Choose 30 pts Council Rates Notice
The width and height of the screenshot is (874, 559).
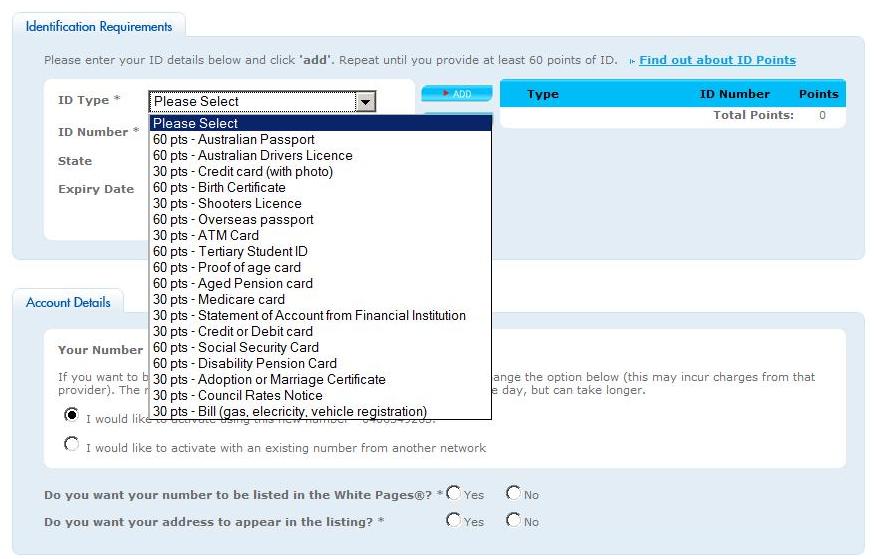(238, 396)
